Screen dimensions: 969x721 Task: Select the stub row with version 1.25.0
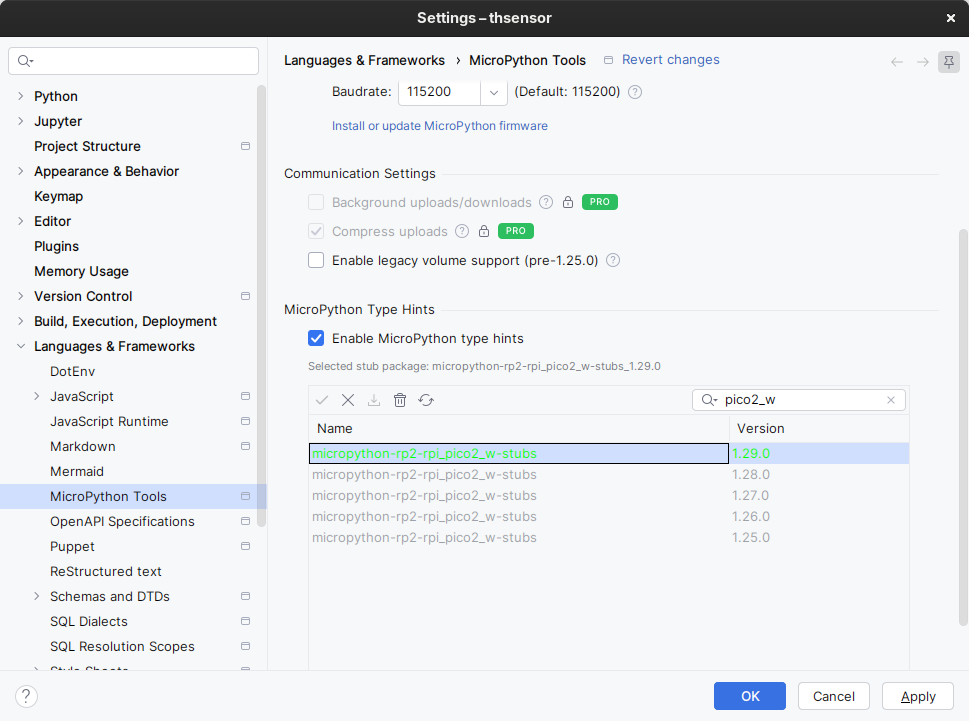[x=609, y=538]
